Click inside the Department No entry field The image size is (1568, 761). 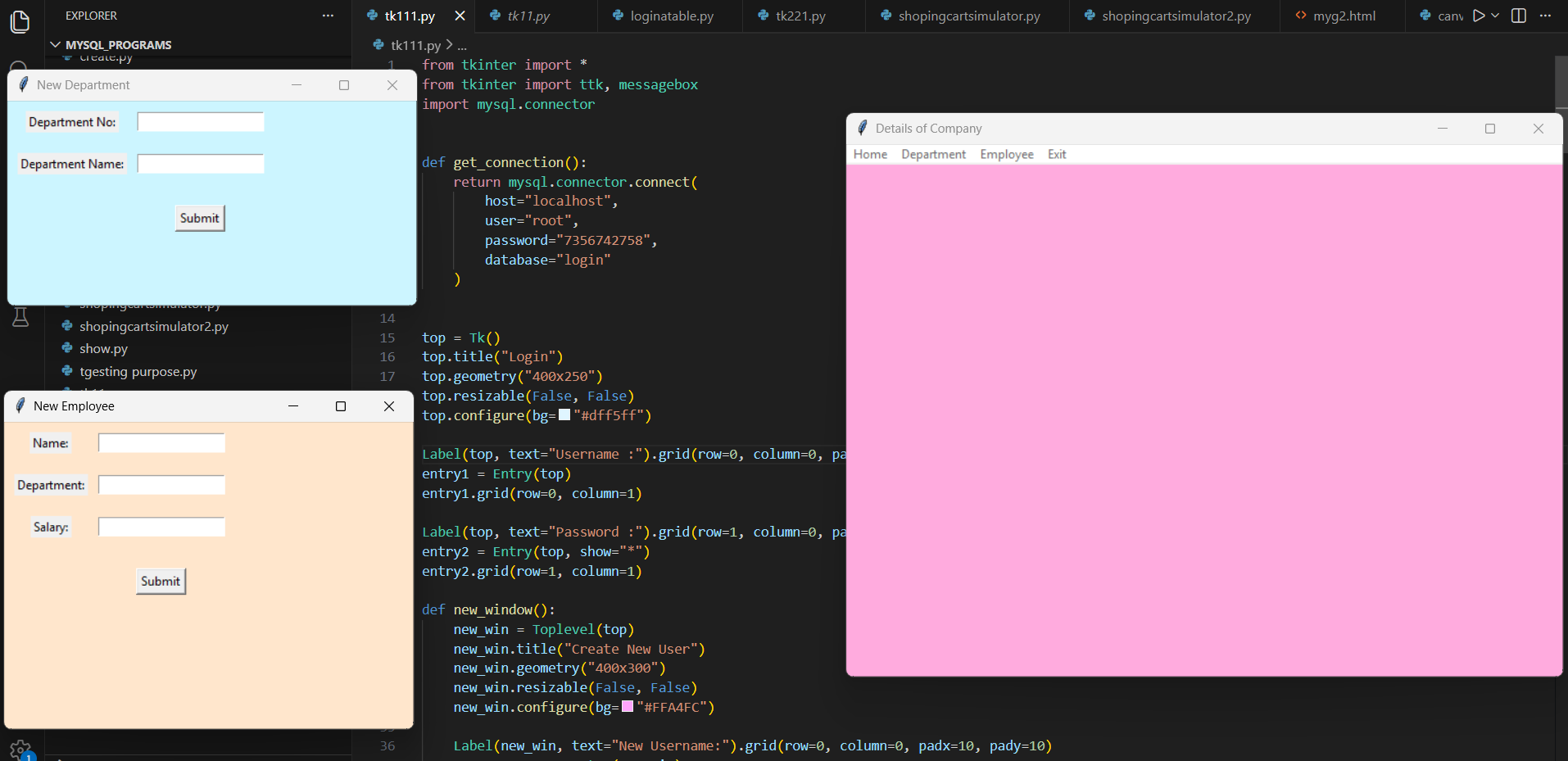click(x=199, y=121)
